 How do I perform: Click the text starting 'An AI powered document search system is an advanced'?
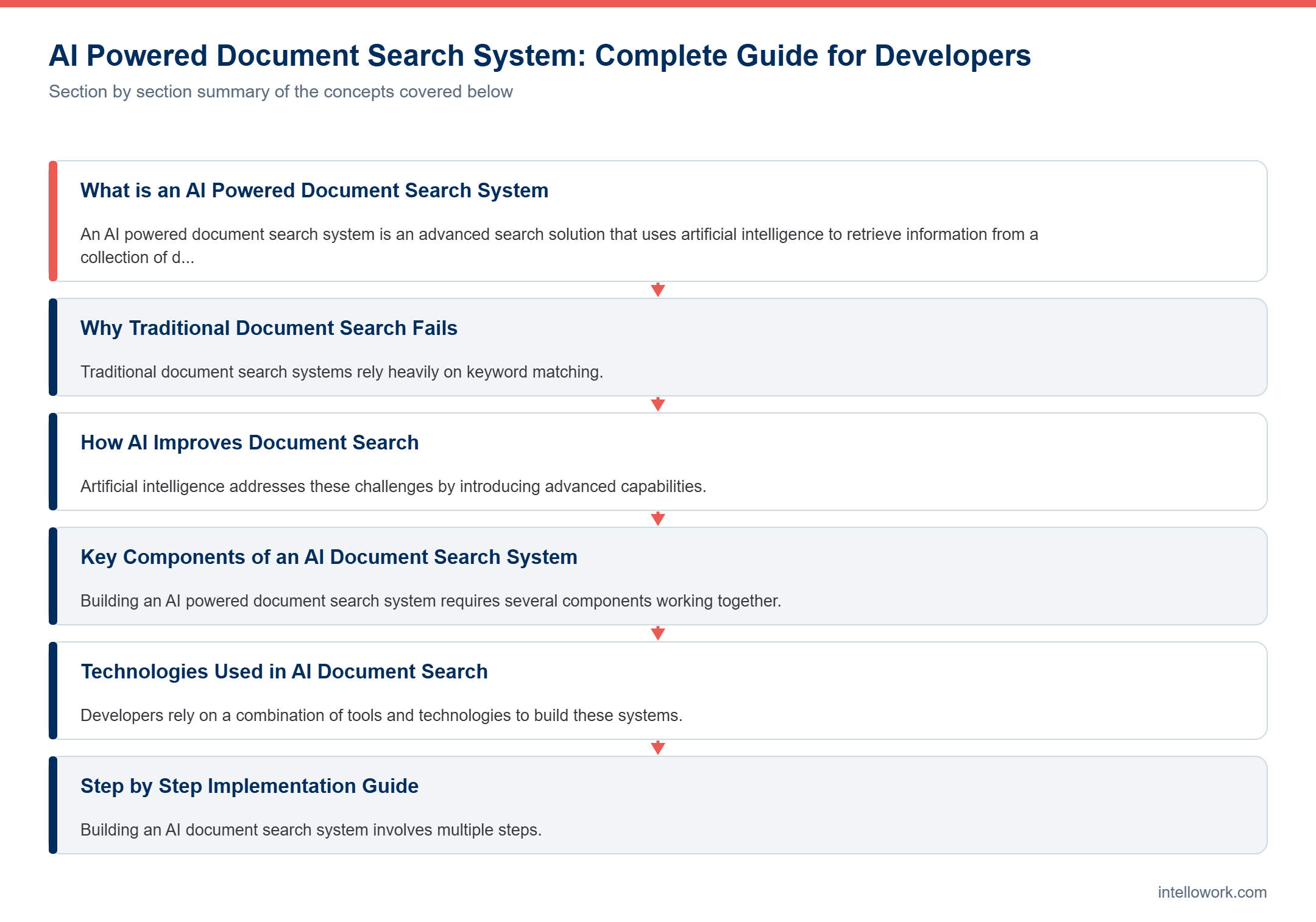pyautogui.click(x=559, y=246)
